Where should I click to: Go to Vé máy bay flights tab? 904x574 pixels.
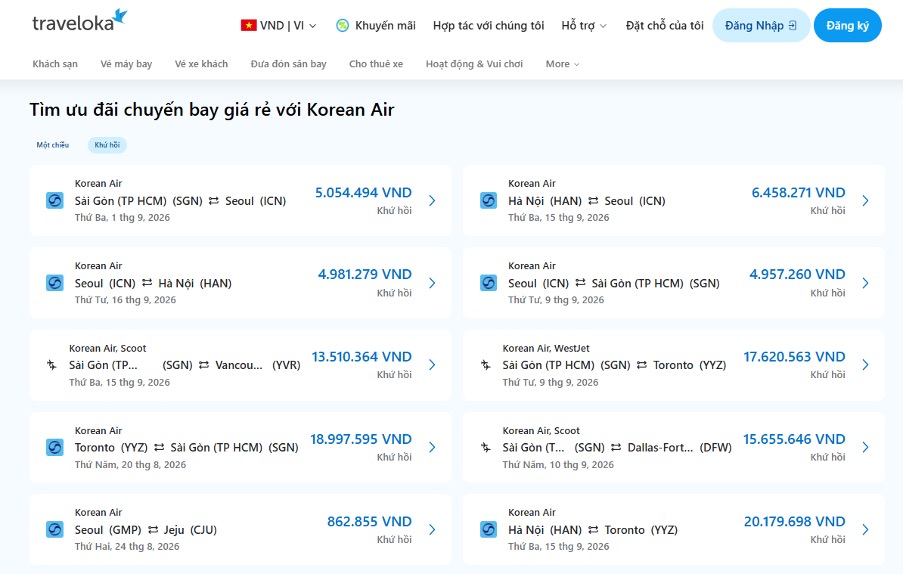pyautogui.click(x=126, y=64)
